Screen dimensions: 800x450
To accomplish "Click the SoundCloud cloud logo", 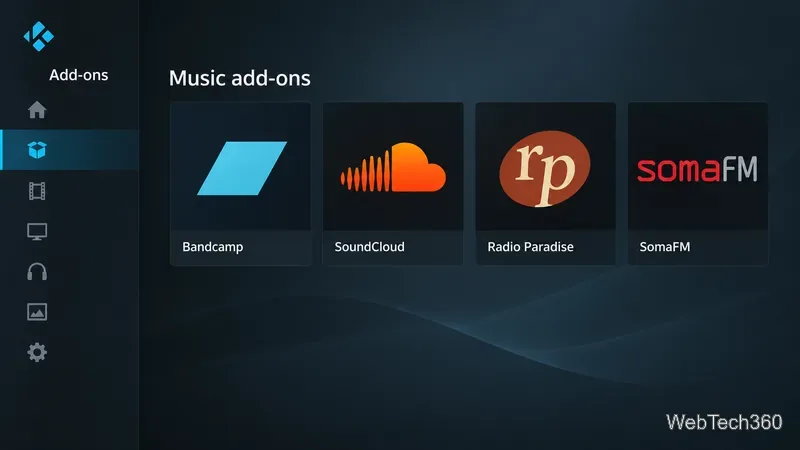I will tap(393, 167).
